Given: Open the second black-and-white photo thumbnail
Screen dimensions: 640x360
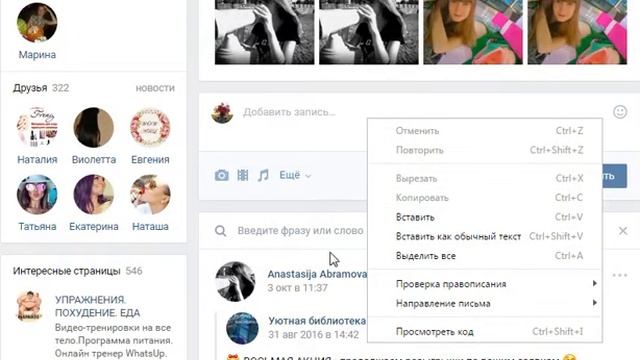Looking at the screenshot, I should click(x=369, y=32).
